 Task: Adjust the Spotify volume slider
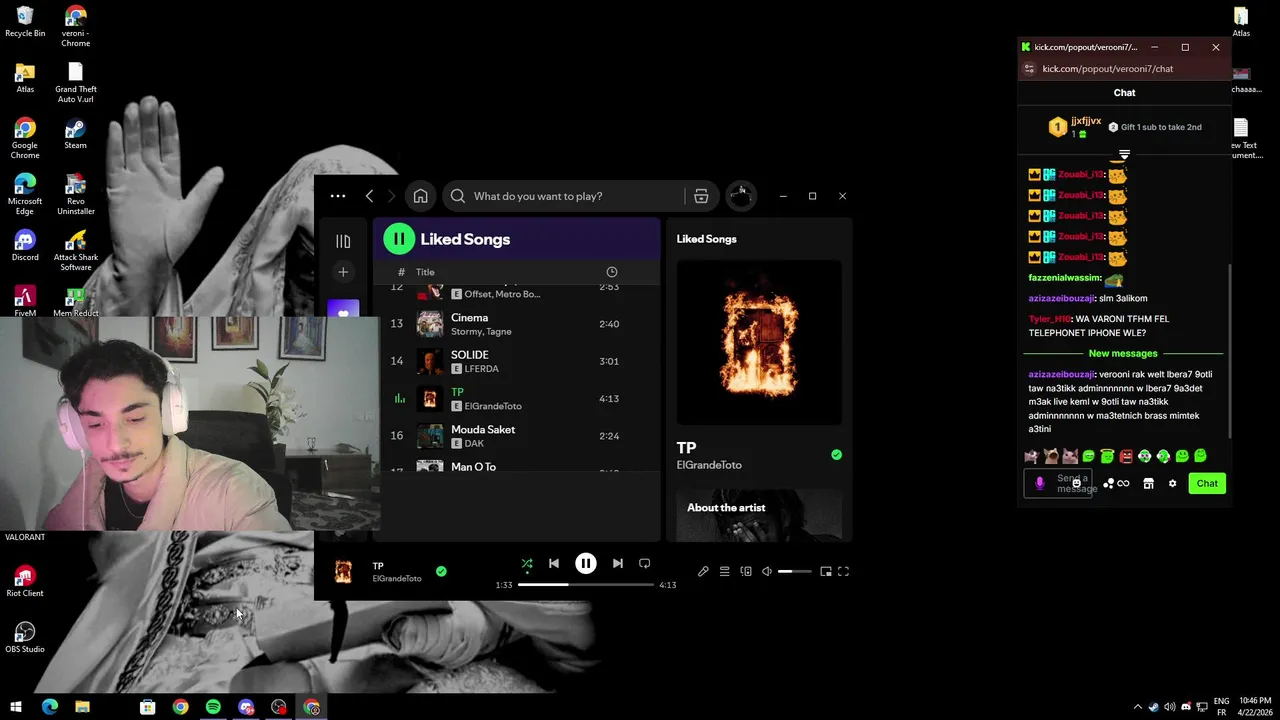tap(795, 572)
